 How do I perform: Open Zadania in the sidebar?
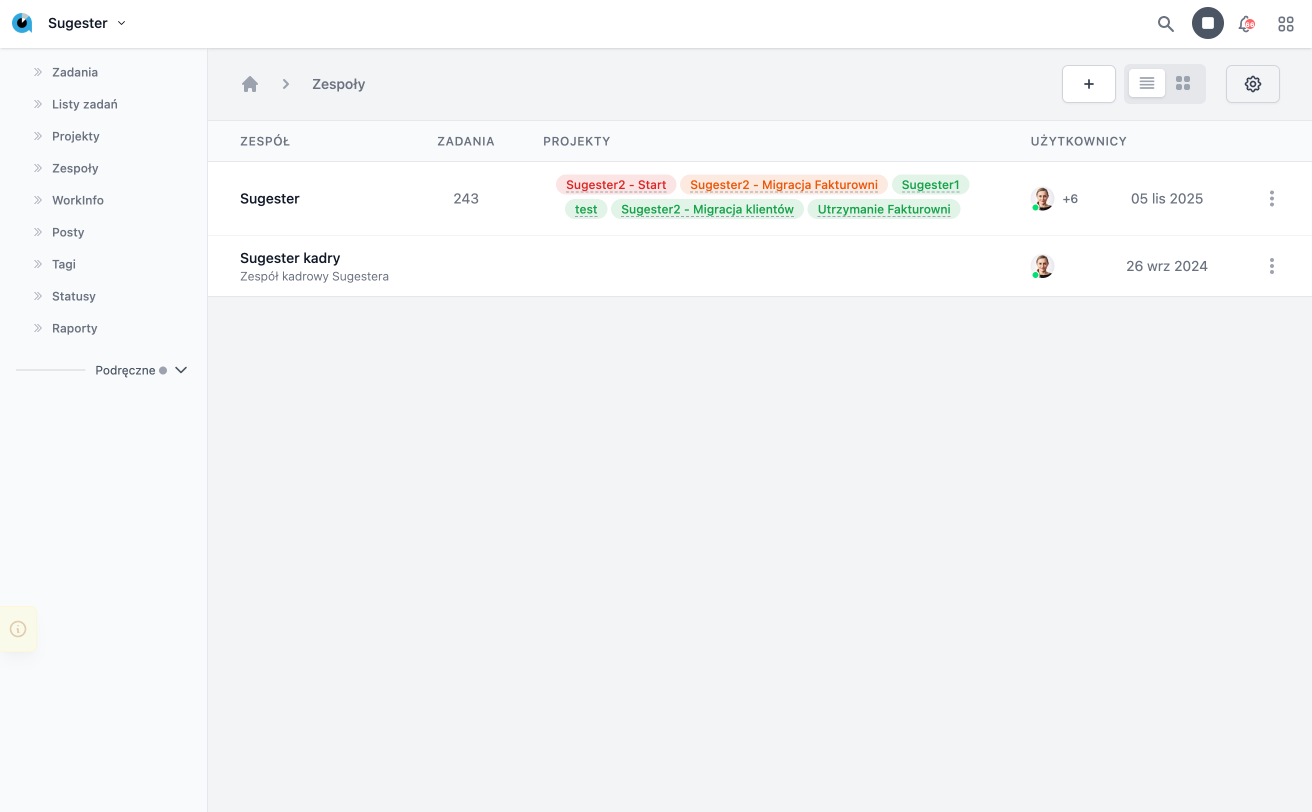75,72
